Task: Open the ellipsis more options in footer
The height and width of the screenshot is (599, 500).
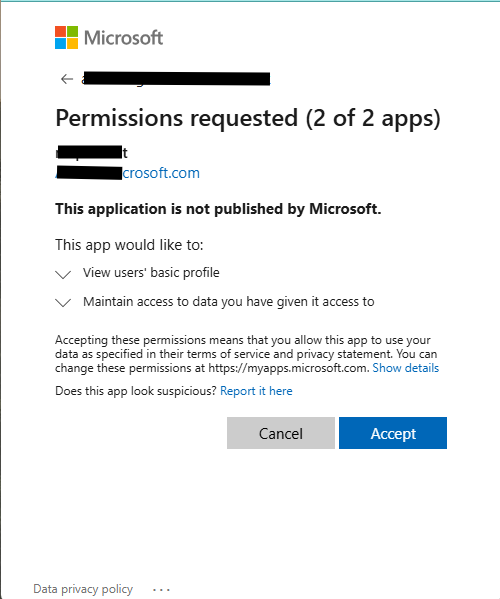Action: click(x=161, y=590)
